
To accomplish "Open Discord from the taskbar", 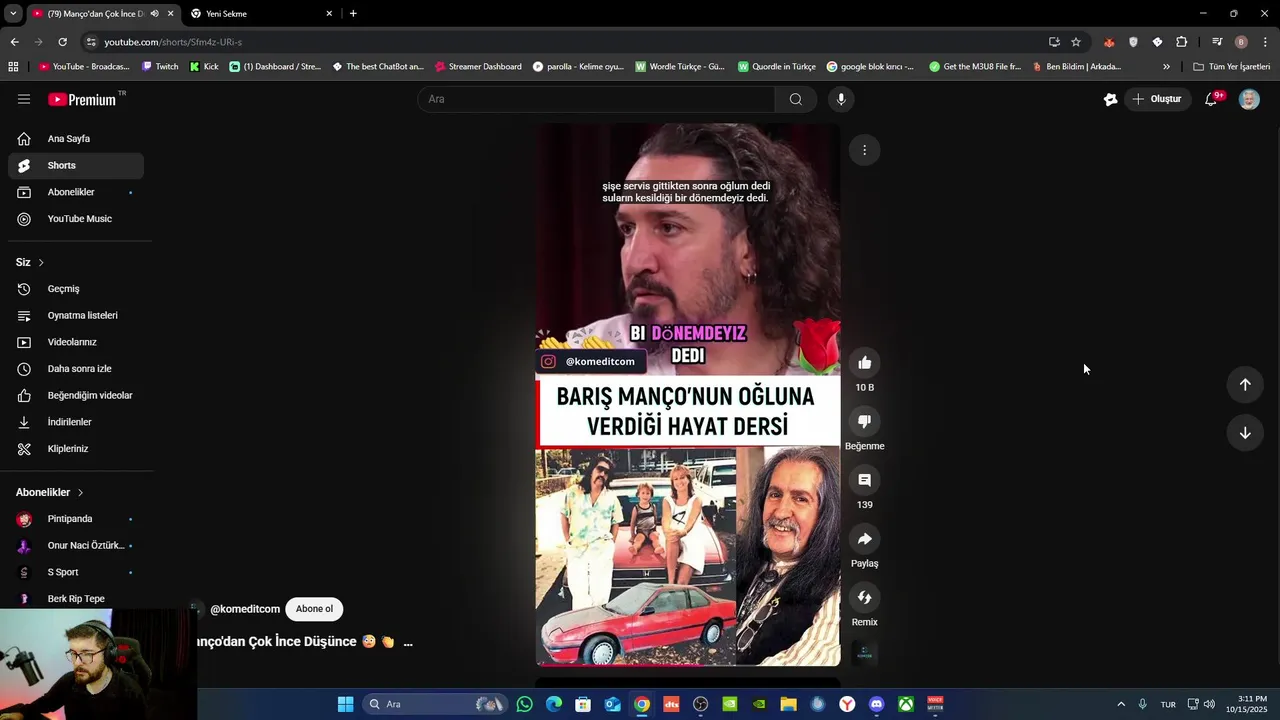I will tap(877, 704).
